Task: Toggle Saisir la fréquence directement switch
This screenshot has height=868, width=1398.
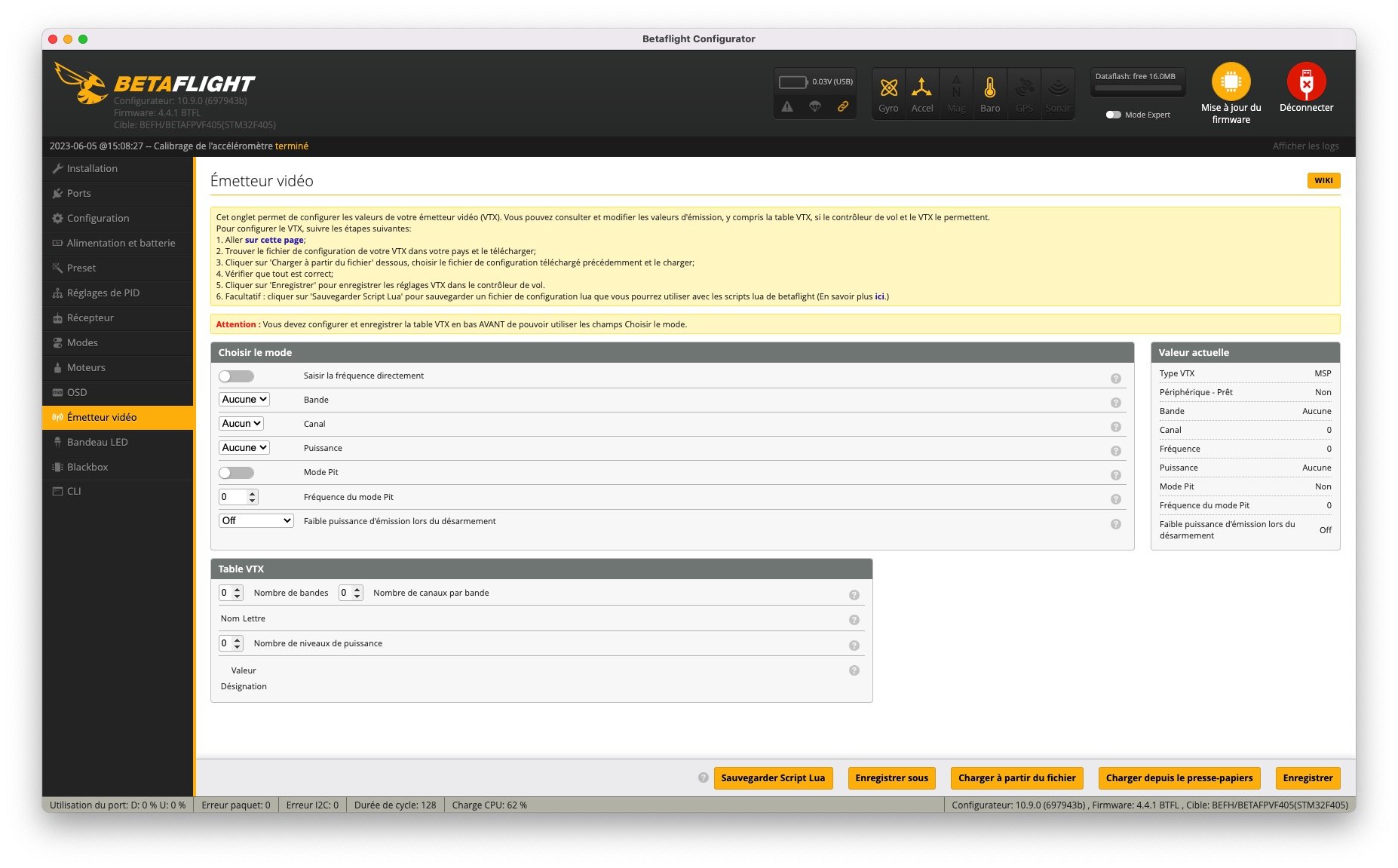Action: 236,376
